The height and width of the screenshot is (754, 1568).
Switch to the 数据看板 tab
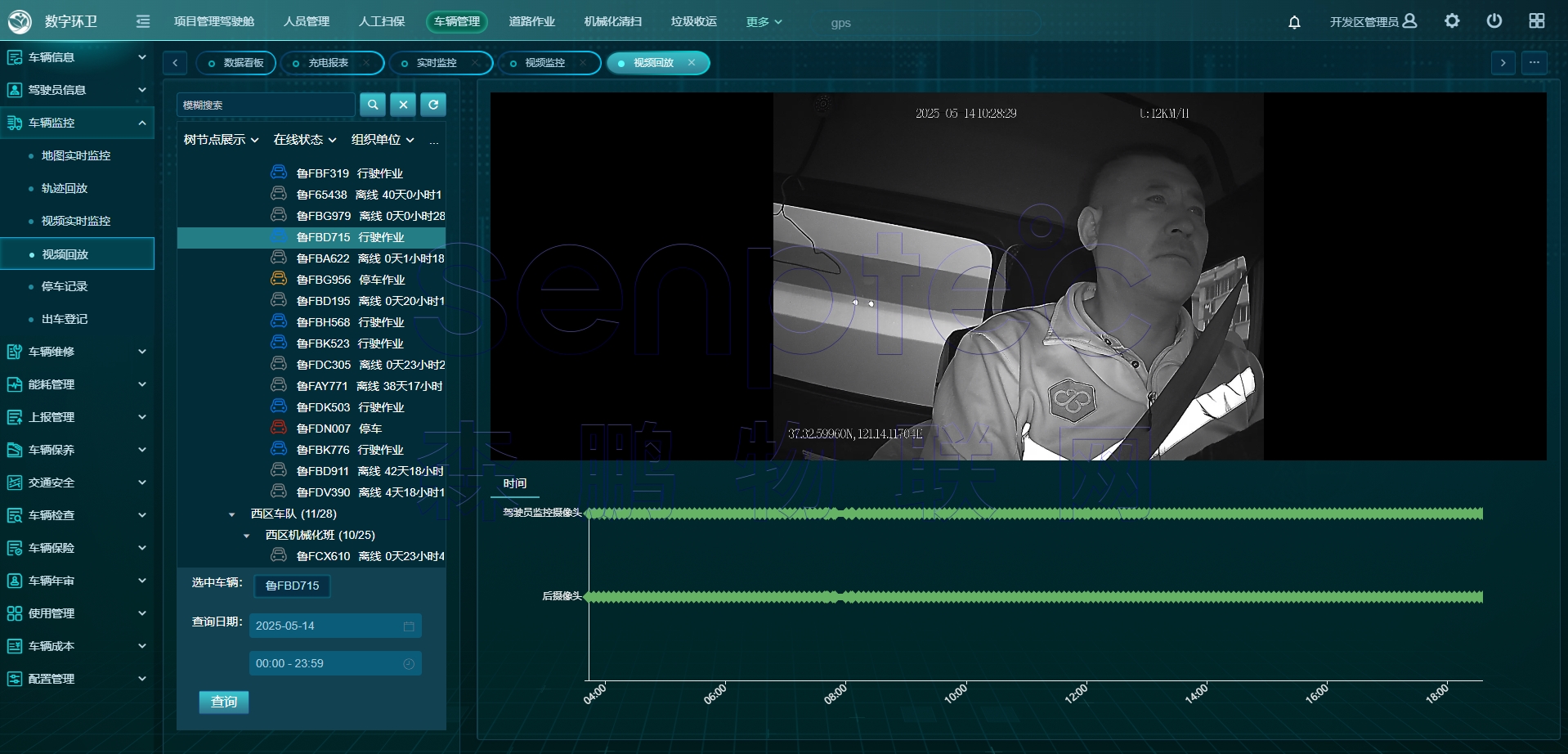[235, 63]
